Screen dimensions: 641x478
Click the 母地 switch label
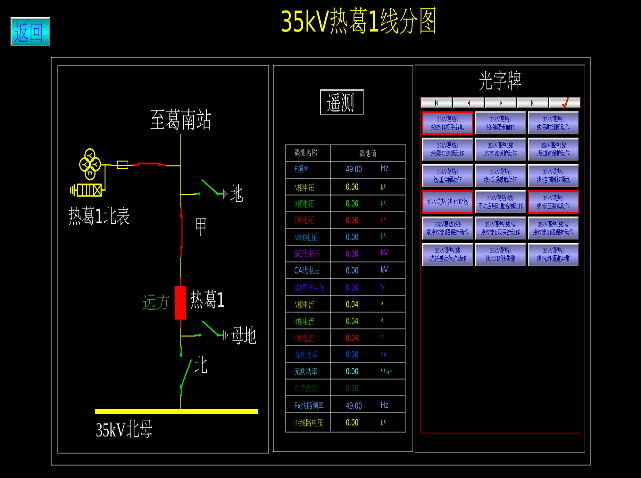[x=244, y=335]
